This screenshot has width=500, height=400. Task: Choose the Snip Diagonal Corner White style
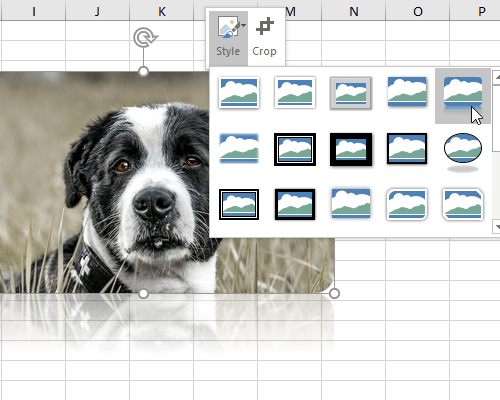463,204
